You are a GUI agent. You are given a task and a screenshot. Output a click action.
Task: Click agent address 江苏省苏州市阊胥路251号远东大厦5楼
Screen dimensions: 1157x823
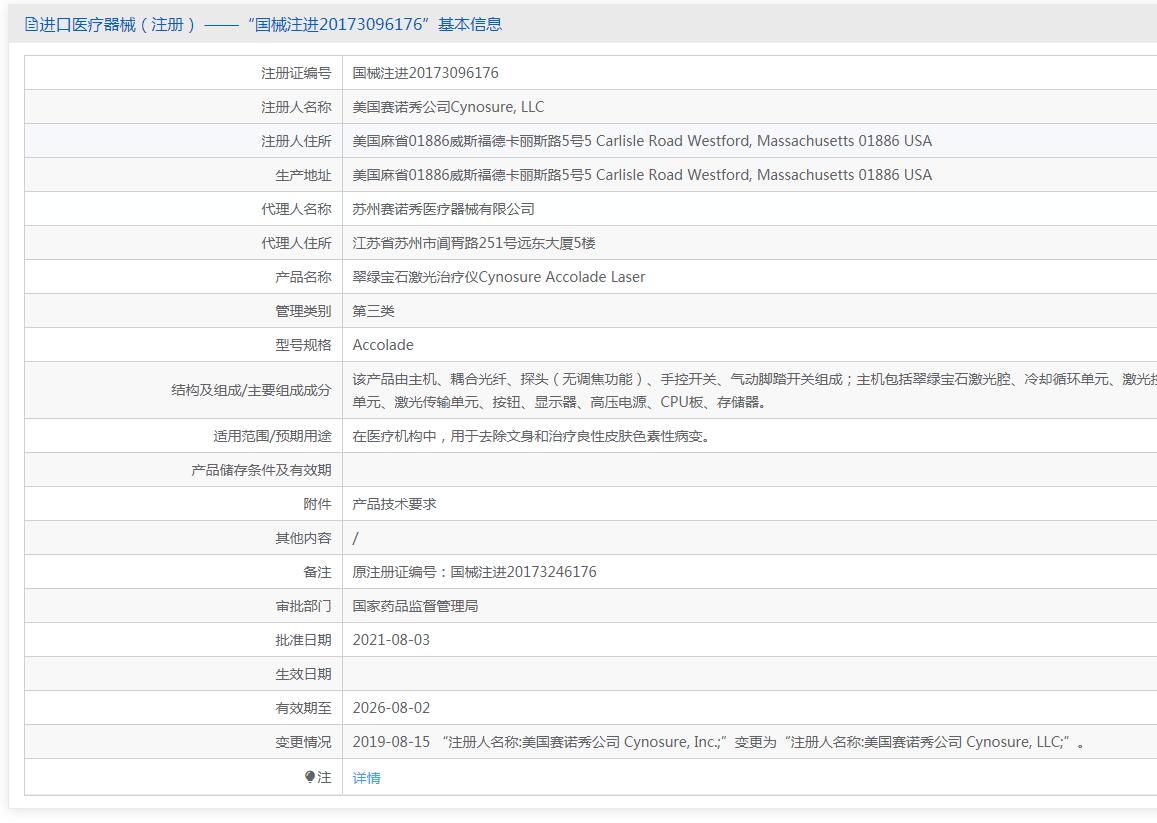(473, 243)
